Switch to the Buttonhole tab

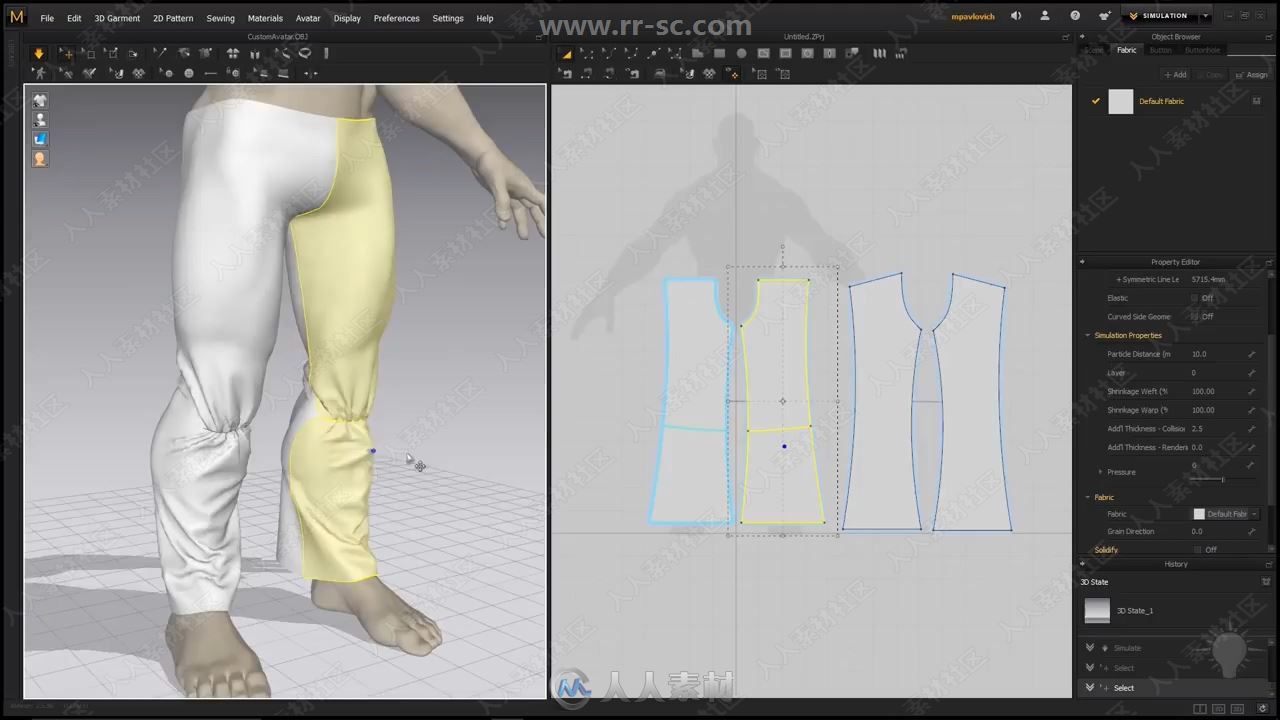[x=1202, y=50]
